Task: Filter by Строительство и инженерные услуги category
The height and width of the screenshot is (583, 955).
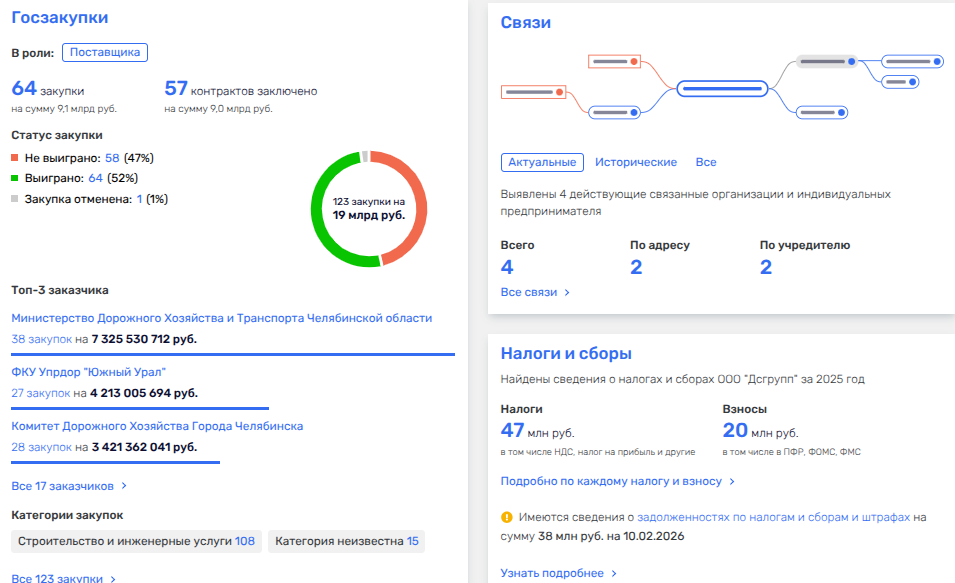Action: (134, 541)
